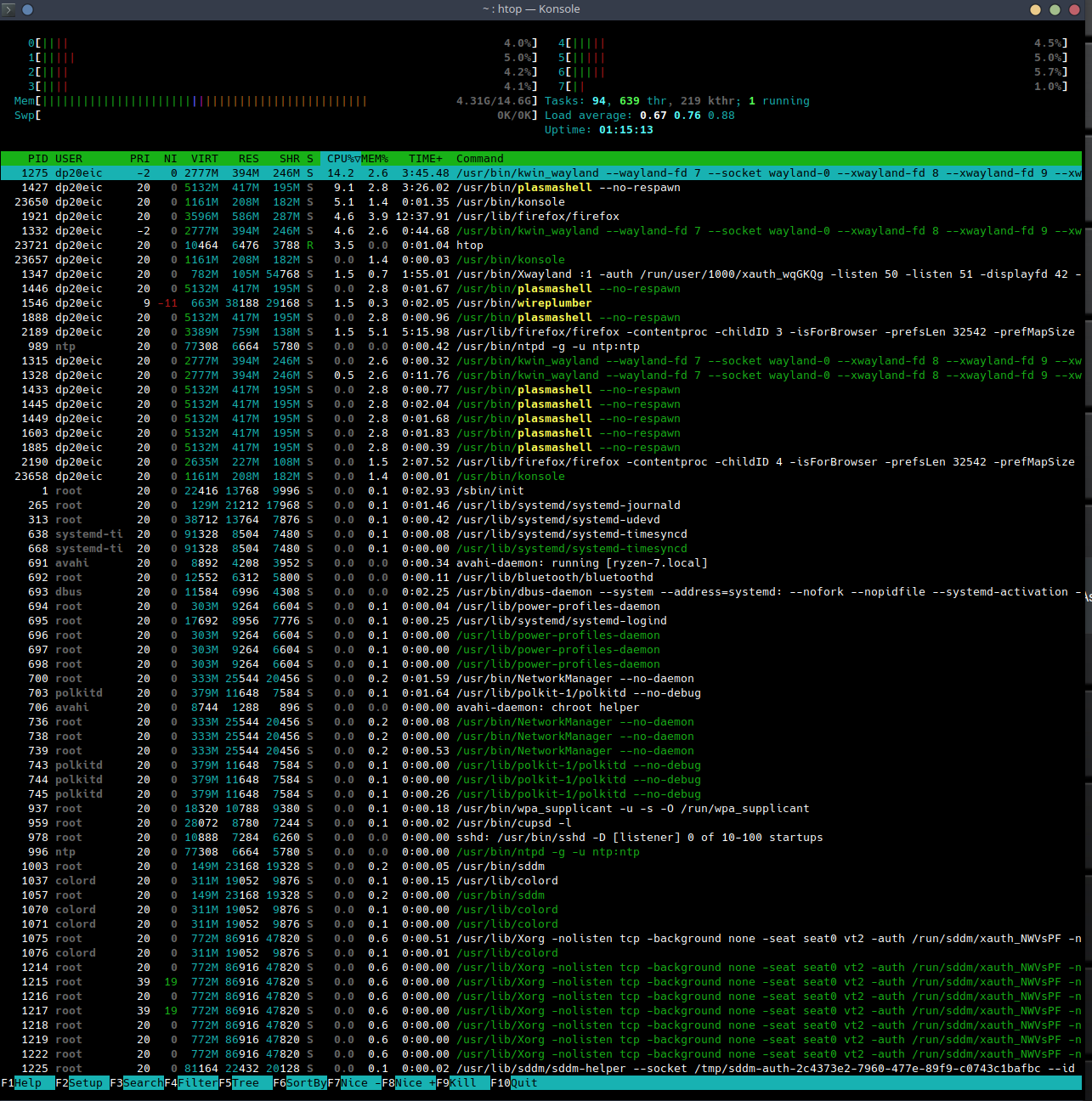The width and height of the screenshot is (1092, 1101).
Task: Select firefox process row PID 1921
Action: click(x=541, y=217)
